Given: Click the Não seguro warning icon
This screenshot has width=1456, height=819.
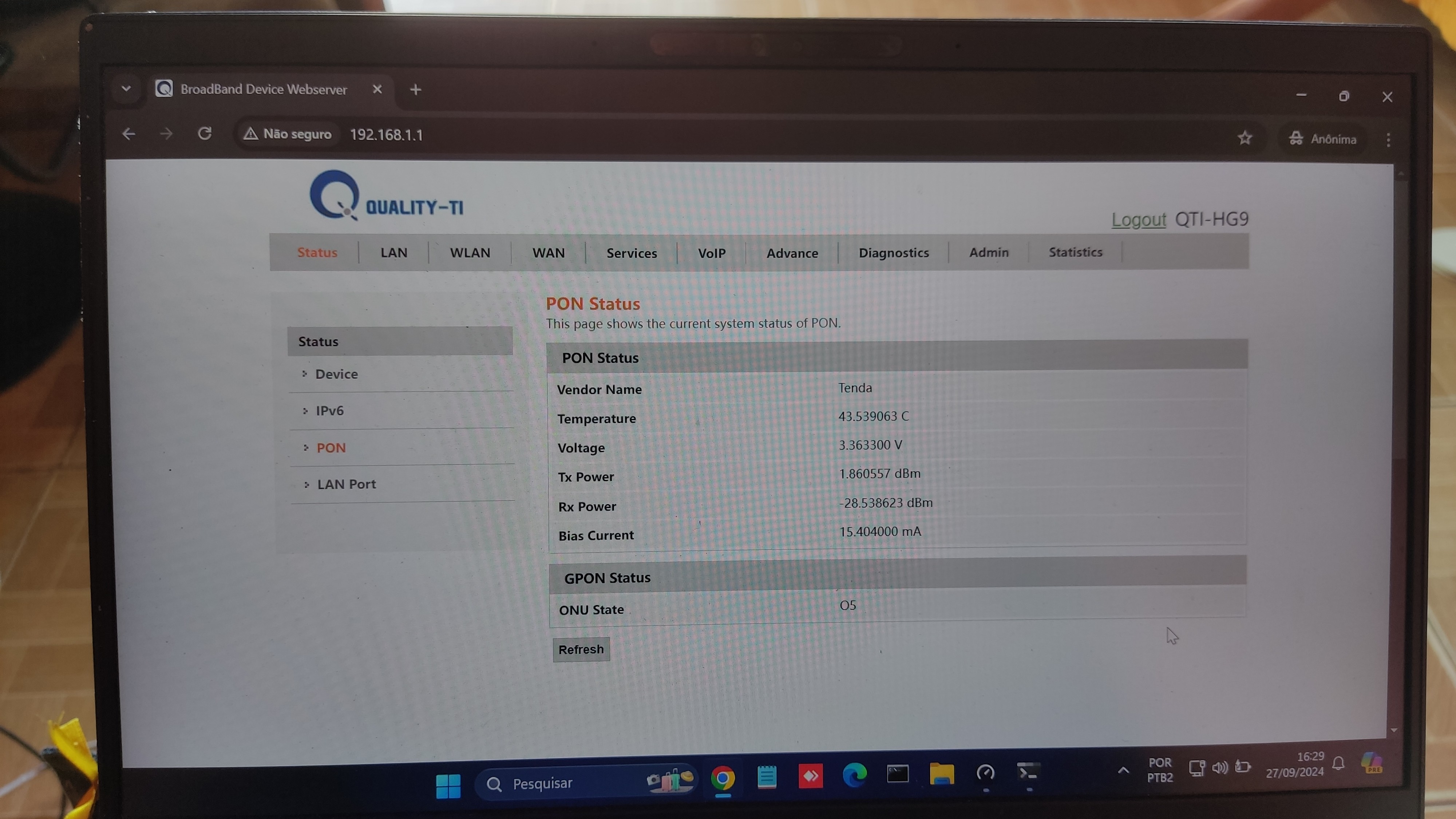Looking at the screenshot, I should [251, 134].
